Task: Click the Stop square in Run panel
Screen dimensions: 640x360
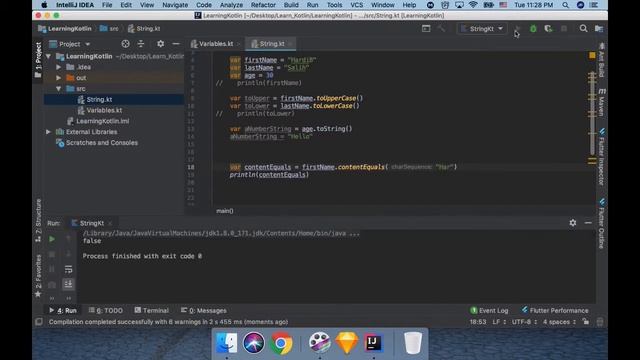Action: [x=52, y=254]
